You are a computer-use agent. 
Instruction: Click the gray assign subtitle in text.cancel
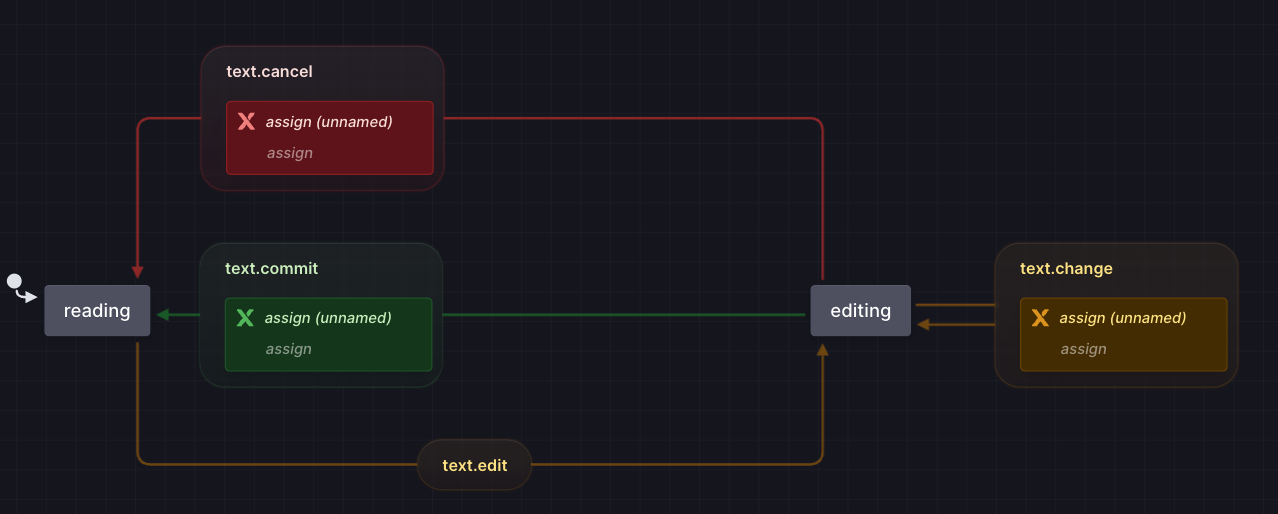tap(290, 153)
